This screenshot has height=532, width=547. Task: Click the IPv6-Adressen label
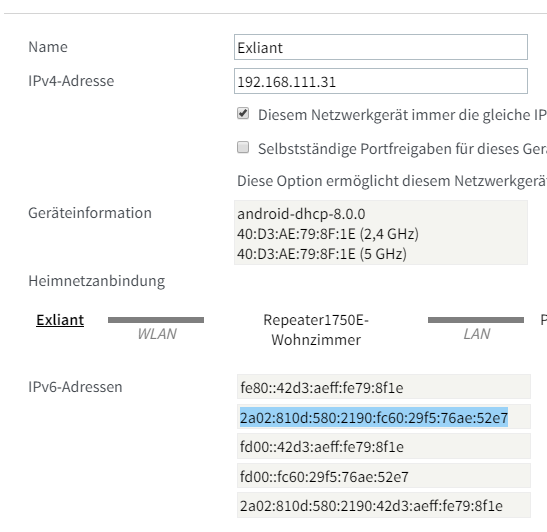pyautogui.click(x=75, y=387)
